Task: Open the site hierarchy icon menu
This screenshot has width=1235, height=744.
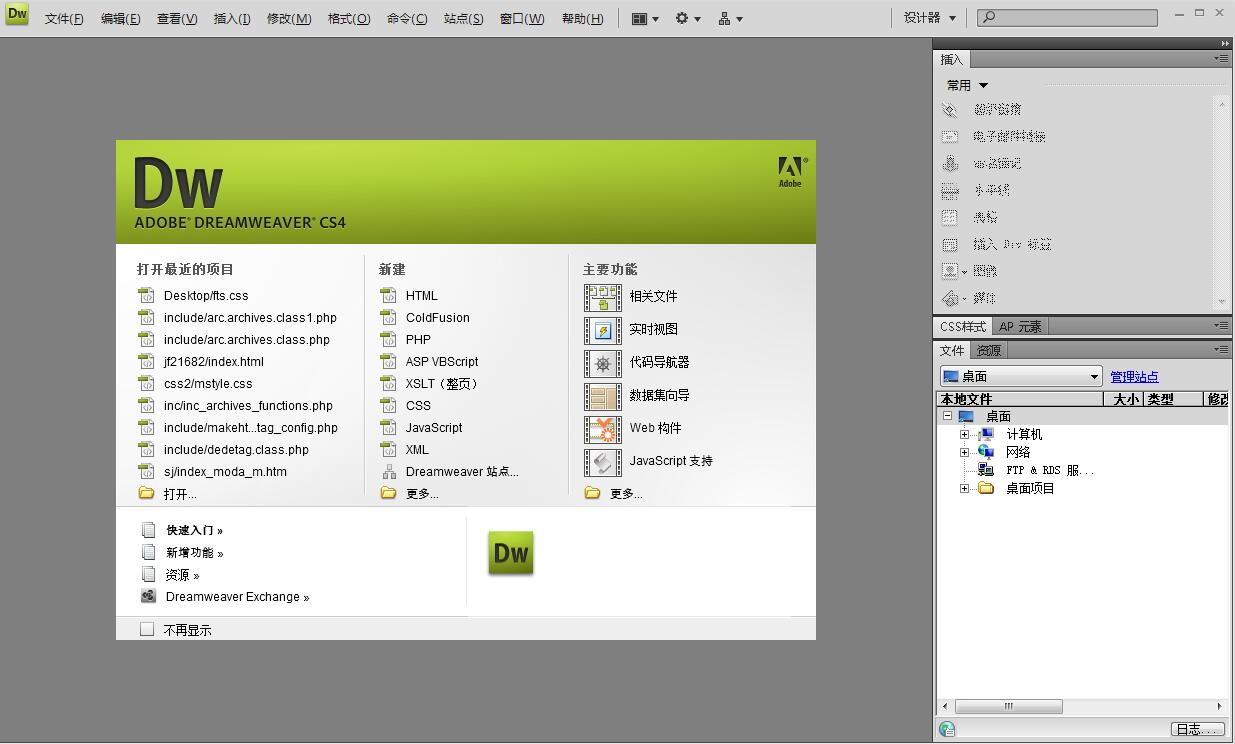Action: click(730, 18)
